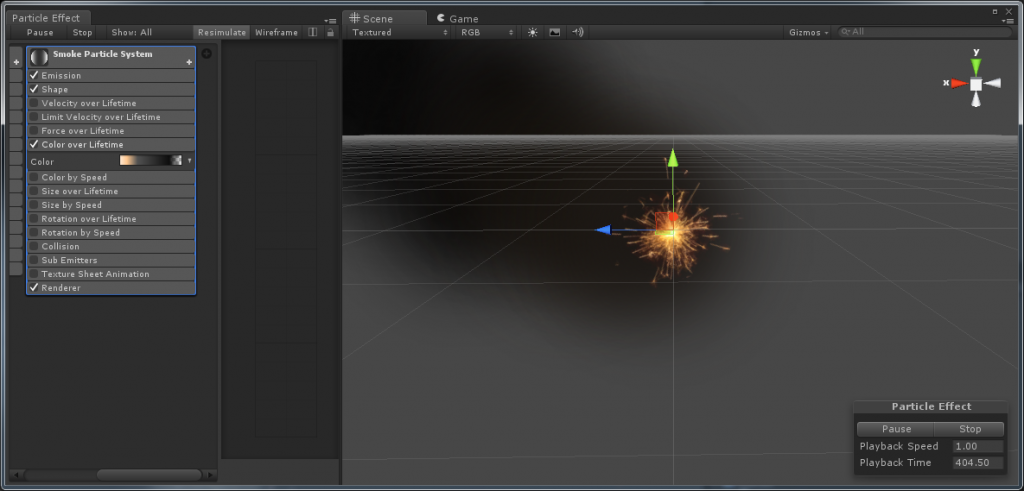The height and width of the screenshot is (491, 1024).
Task: Click the blue Z arrow of transform gizmo
Action: [604, 230]
